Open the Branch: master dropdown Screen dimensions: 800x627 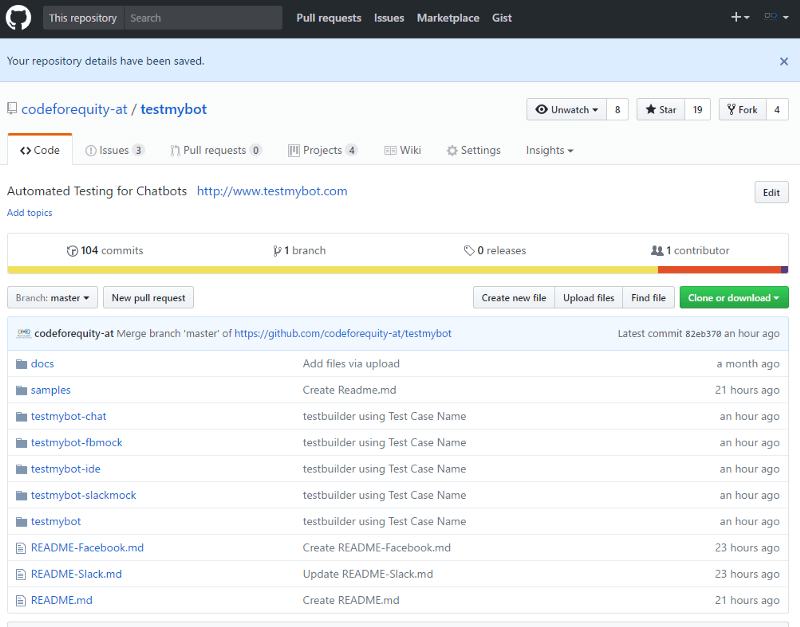click(53, 297)
